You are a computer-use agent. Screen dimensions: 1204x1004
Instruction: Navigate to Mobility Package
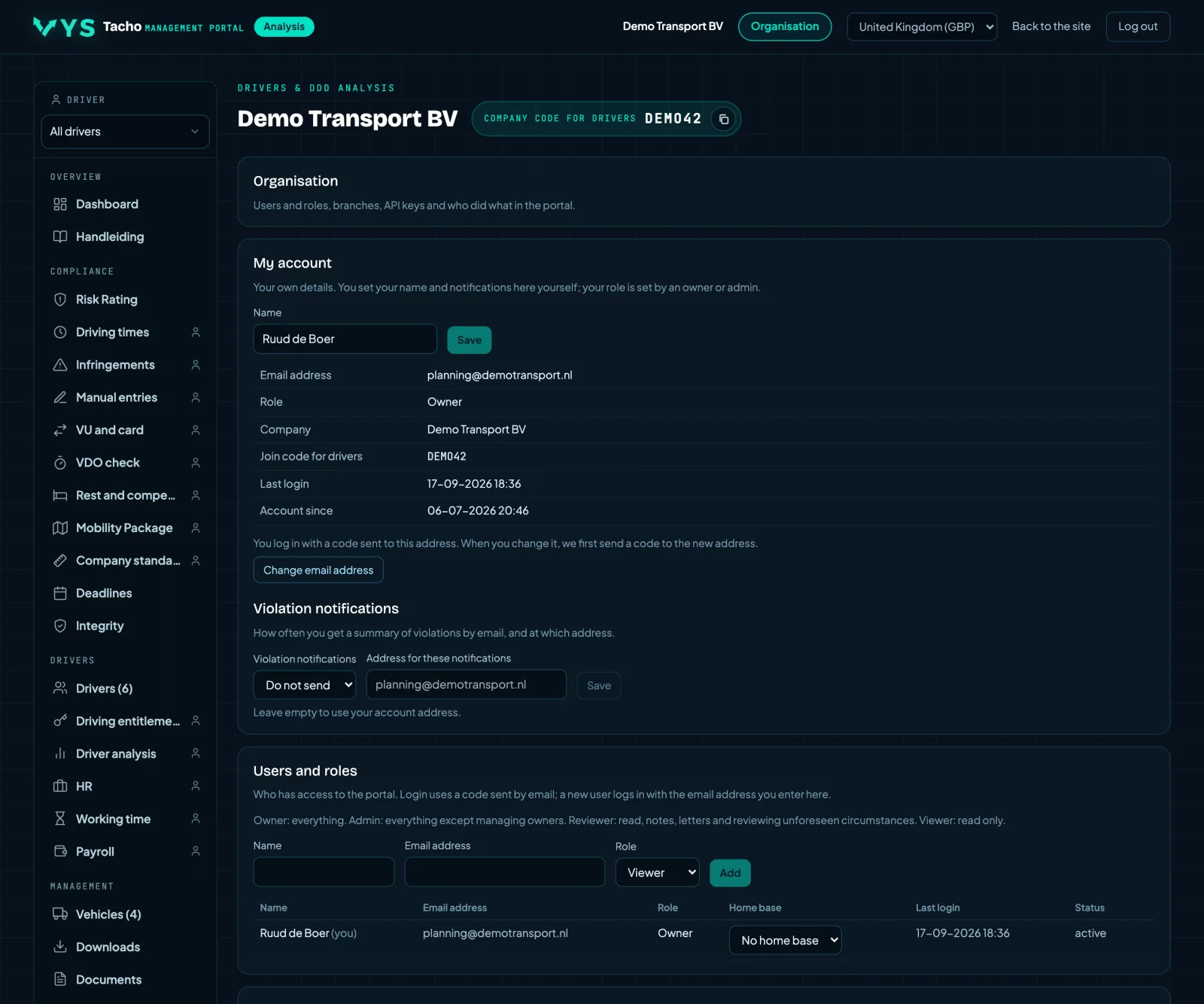(124, 528)
